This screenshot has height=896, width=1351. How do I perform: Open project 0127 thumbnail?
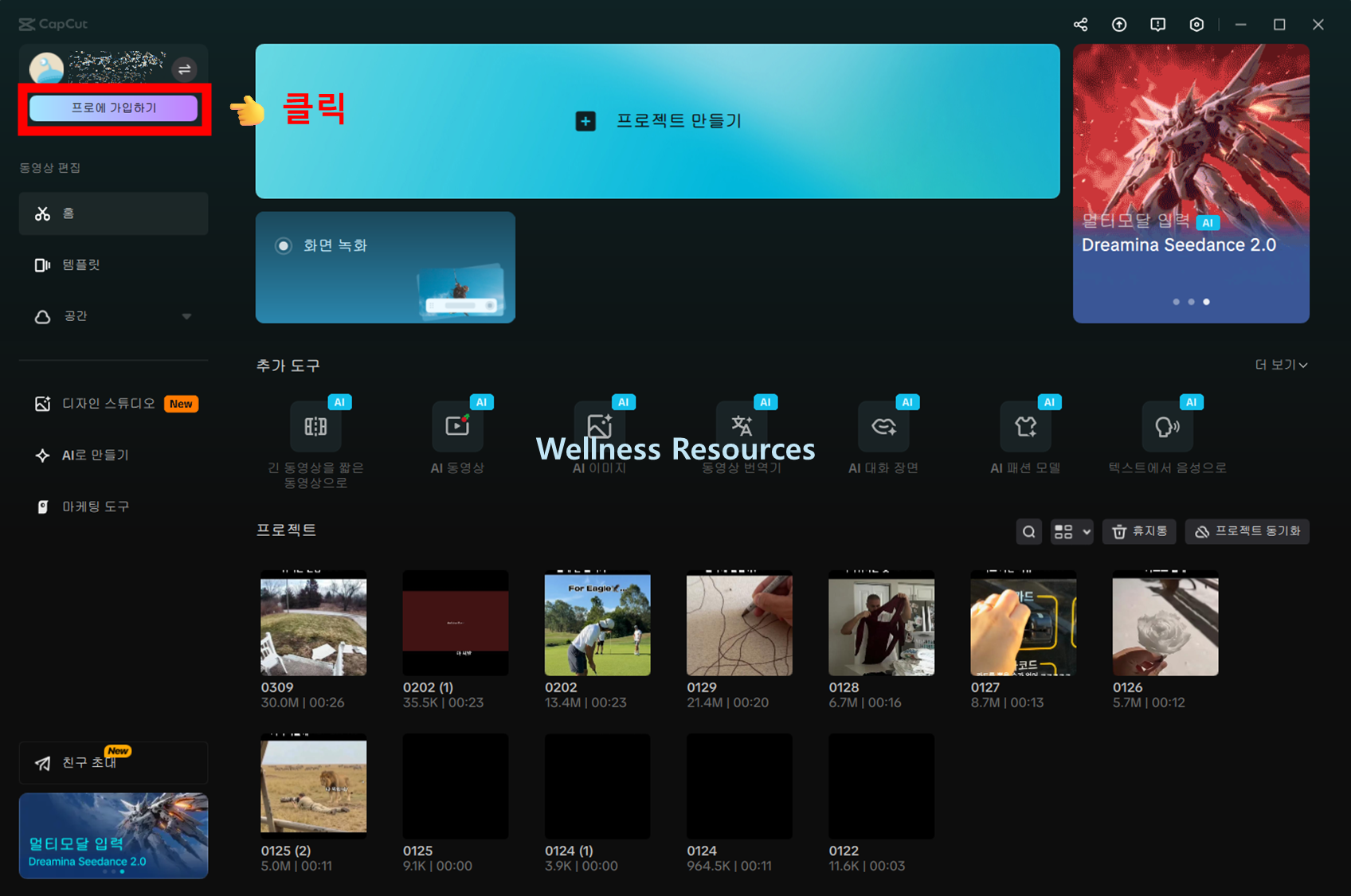[1024, 623]
